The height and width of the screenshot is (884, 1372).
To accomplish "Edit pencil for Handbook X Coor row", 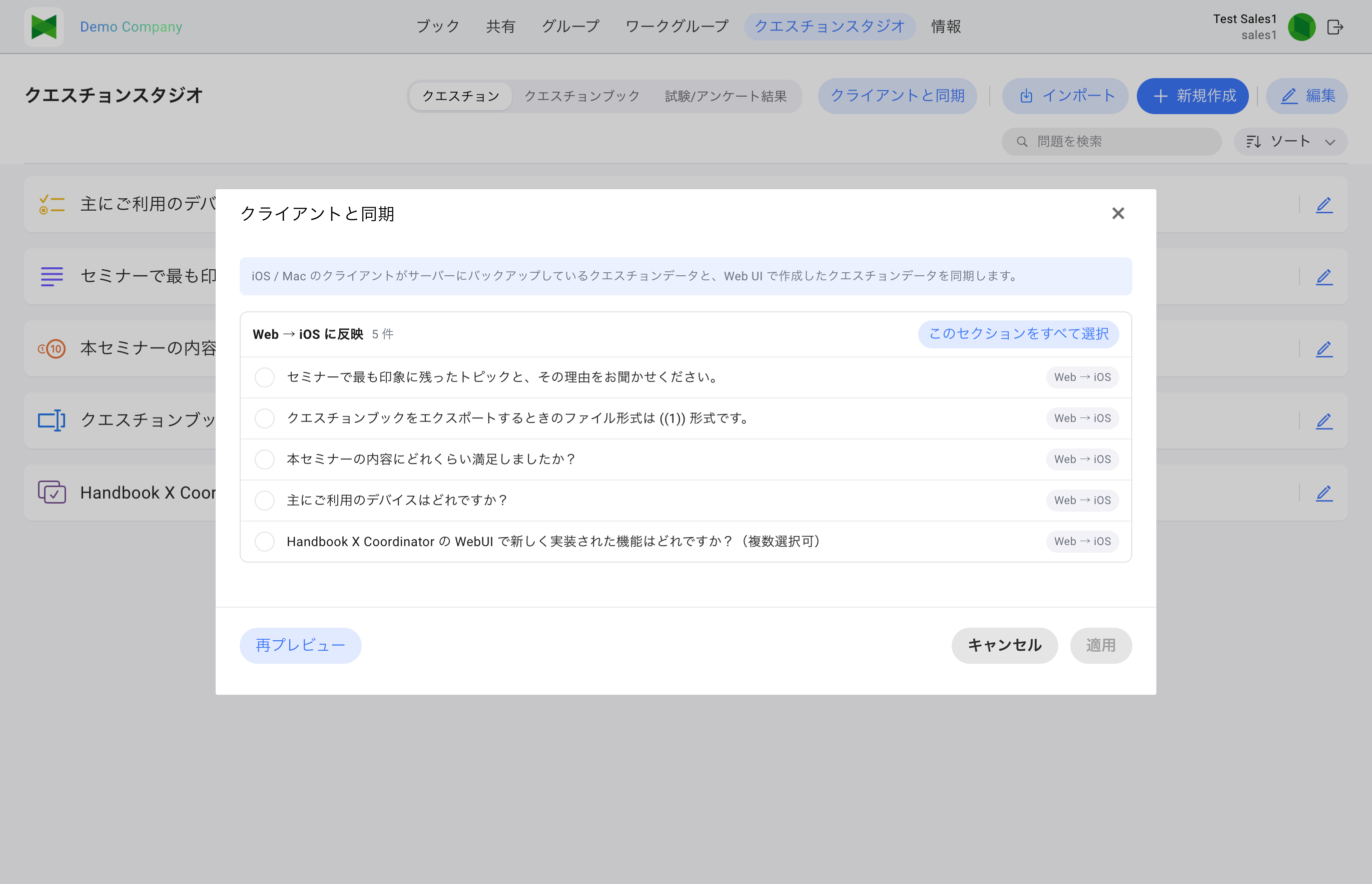I will [x=1324, y=493].
